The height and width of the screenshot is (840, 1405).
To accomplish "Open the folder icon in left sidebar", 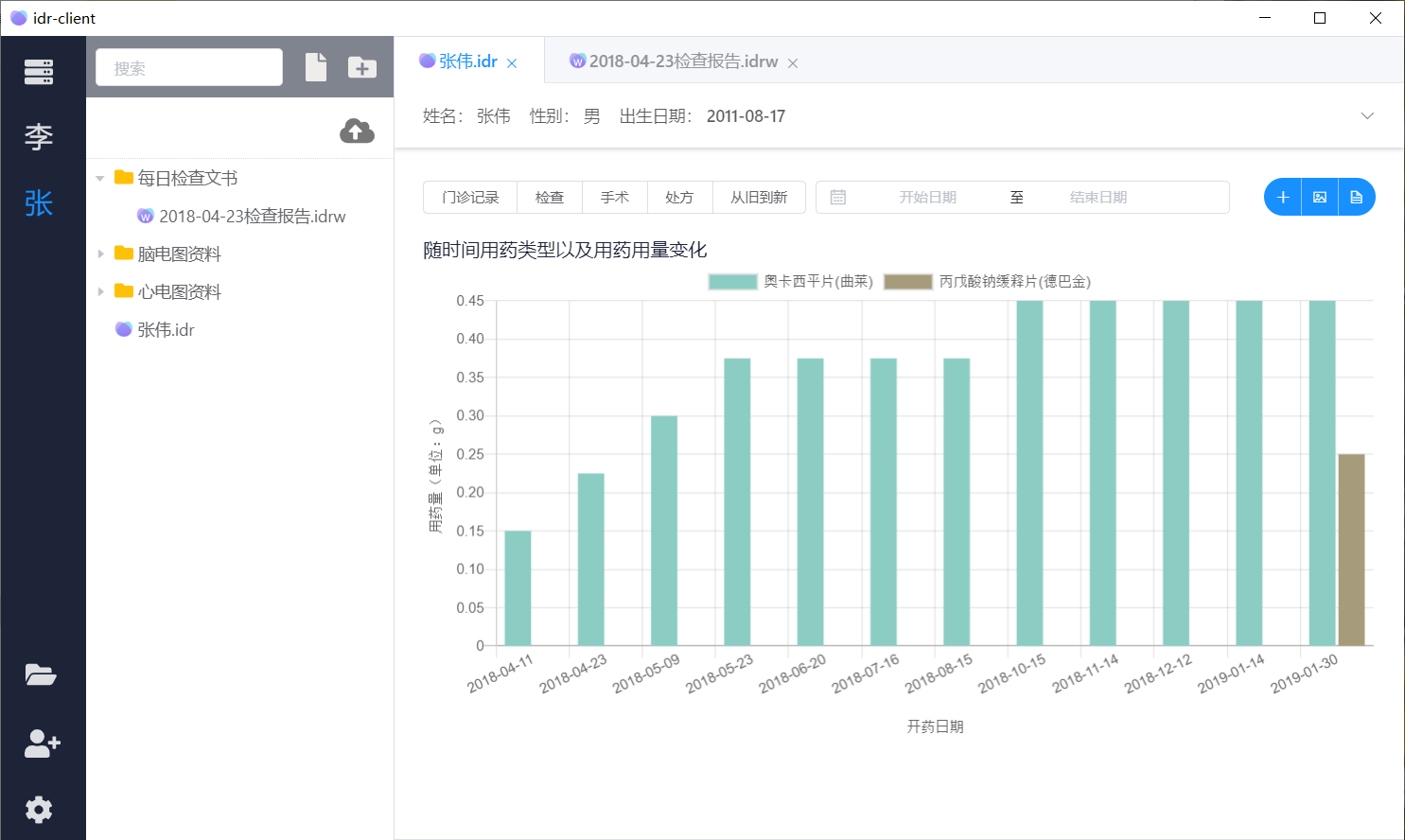I will (41, 674).
